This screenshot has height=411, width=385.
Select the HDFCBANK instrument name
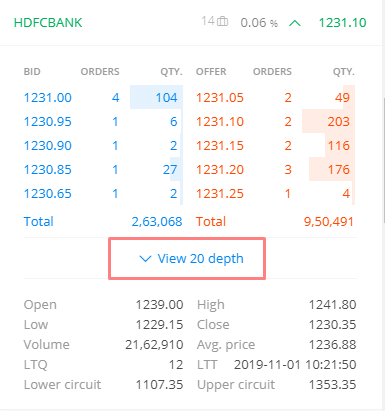48,23
